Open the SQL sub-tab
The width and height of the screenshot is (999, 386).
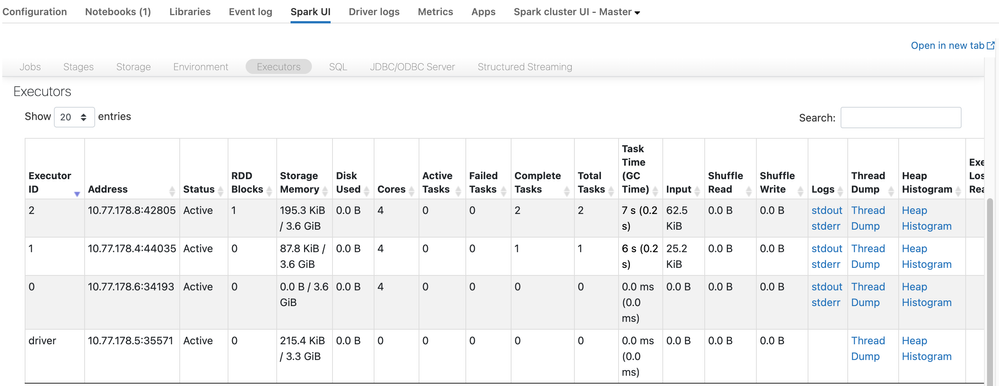tap(338, 67)
